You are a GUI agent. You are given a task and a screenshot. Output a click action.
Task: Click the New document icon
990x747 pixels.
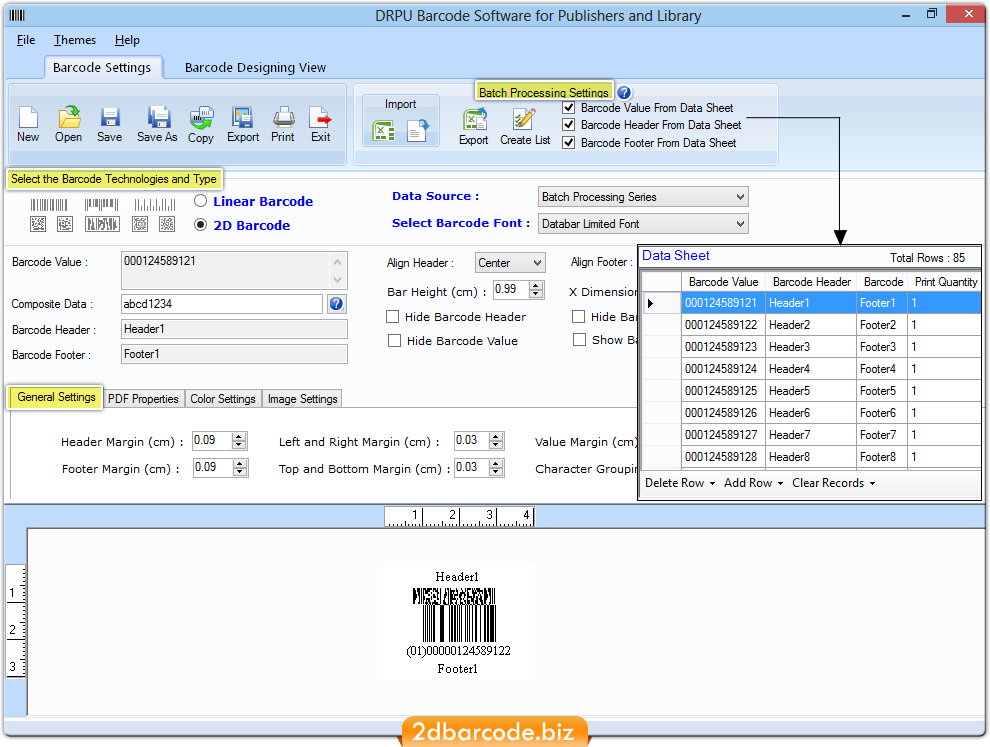[28, 117]
